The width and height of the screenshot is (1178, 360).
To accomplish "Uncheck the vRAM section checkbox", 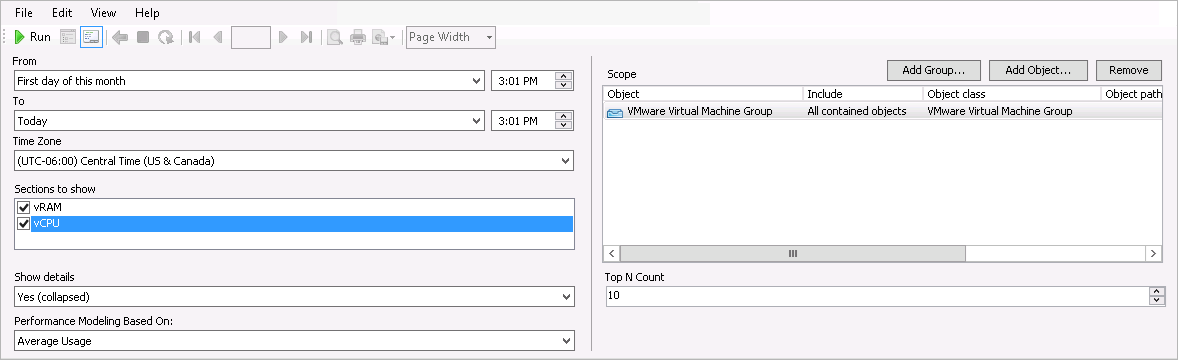I will tap(23, 207).
